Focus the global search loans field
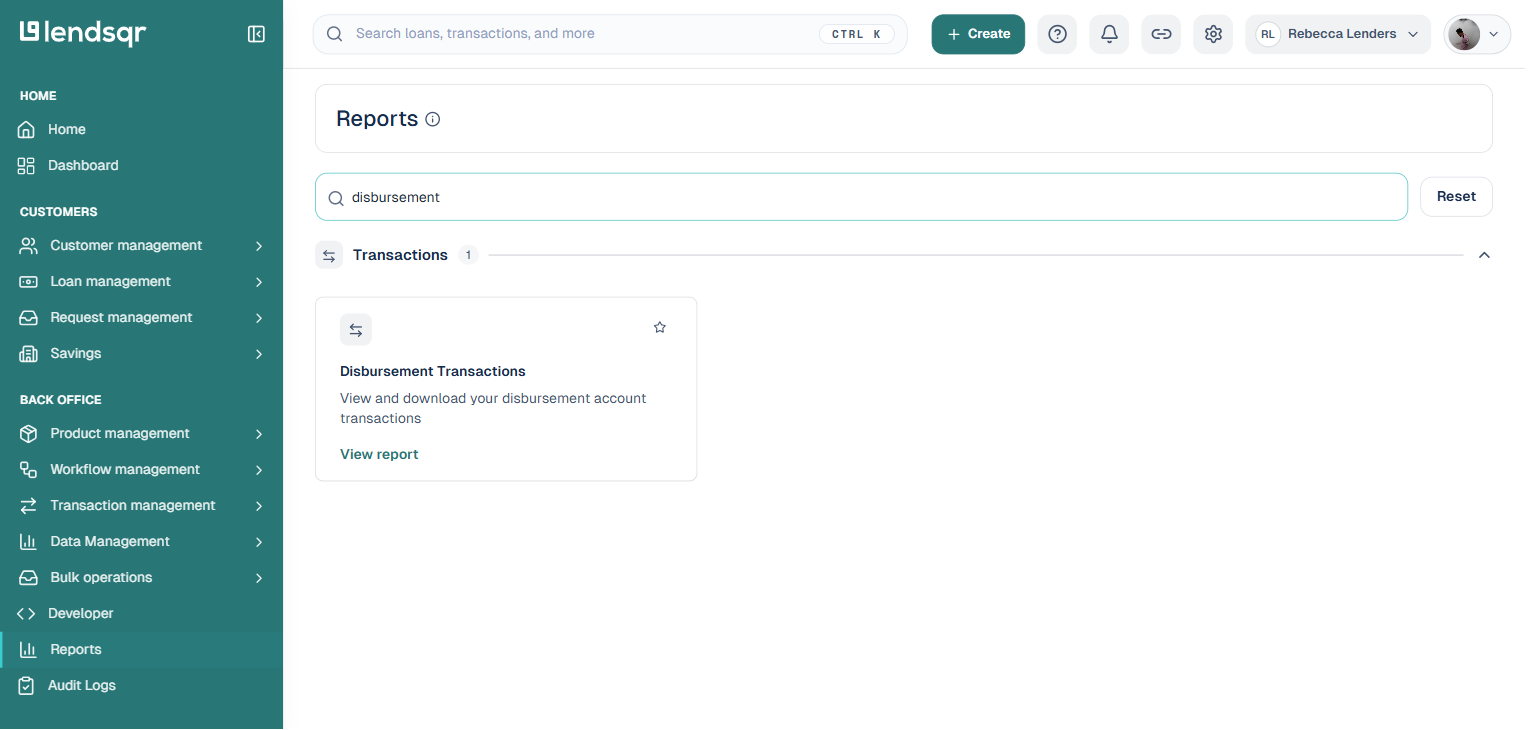 point(610,34)
